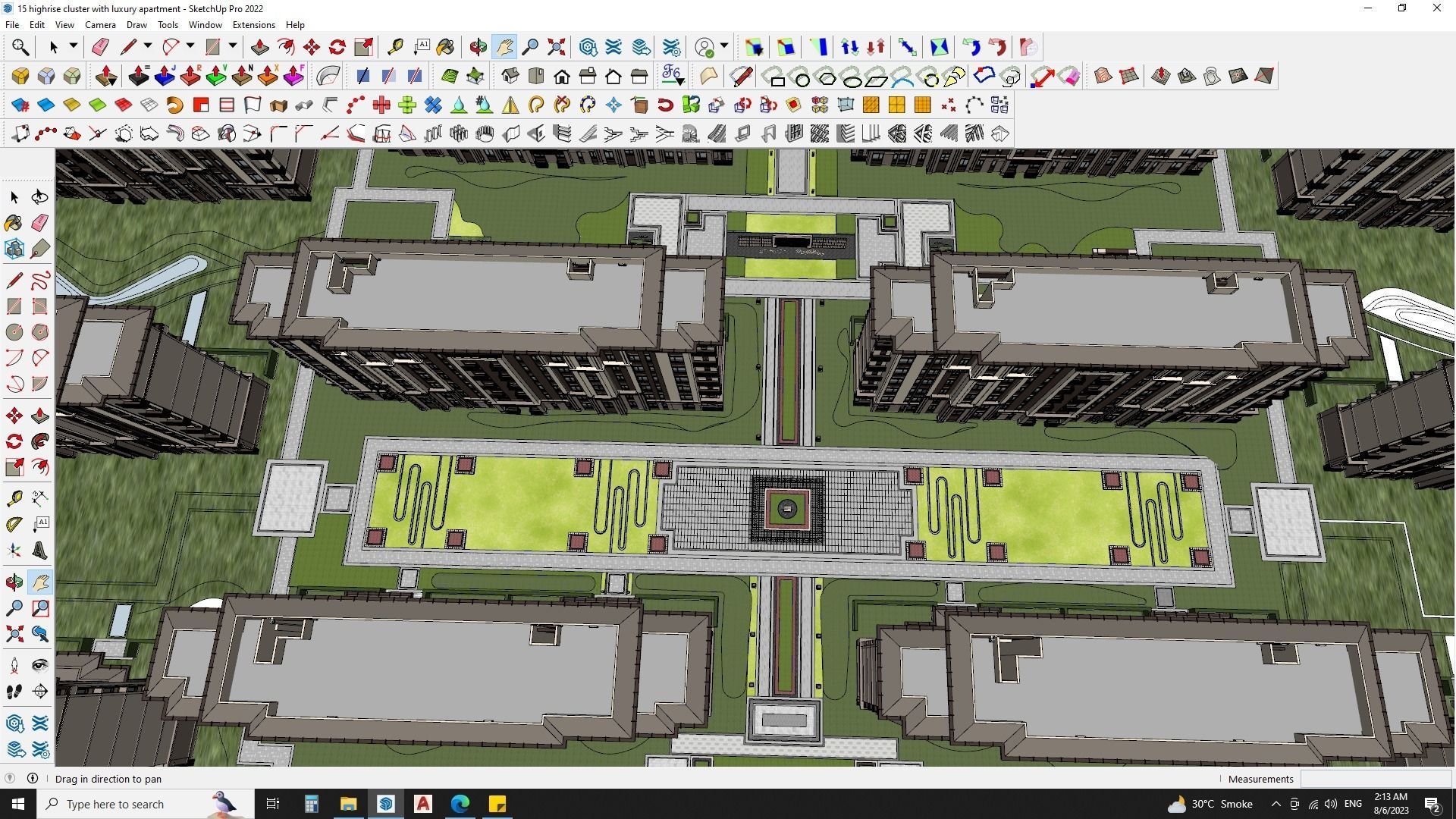The width and height of the screenshot is (1456, 819).
Task: Toggle the Pan hand tool in top toolbar
Action: point(504,47)
